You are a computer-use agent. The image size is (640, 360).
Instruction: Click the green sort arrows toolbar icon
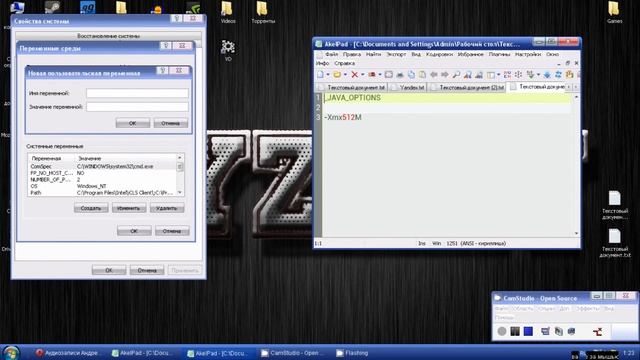[x=531, y=74]
